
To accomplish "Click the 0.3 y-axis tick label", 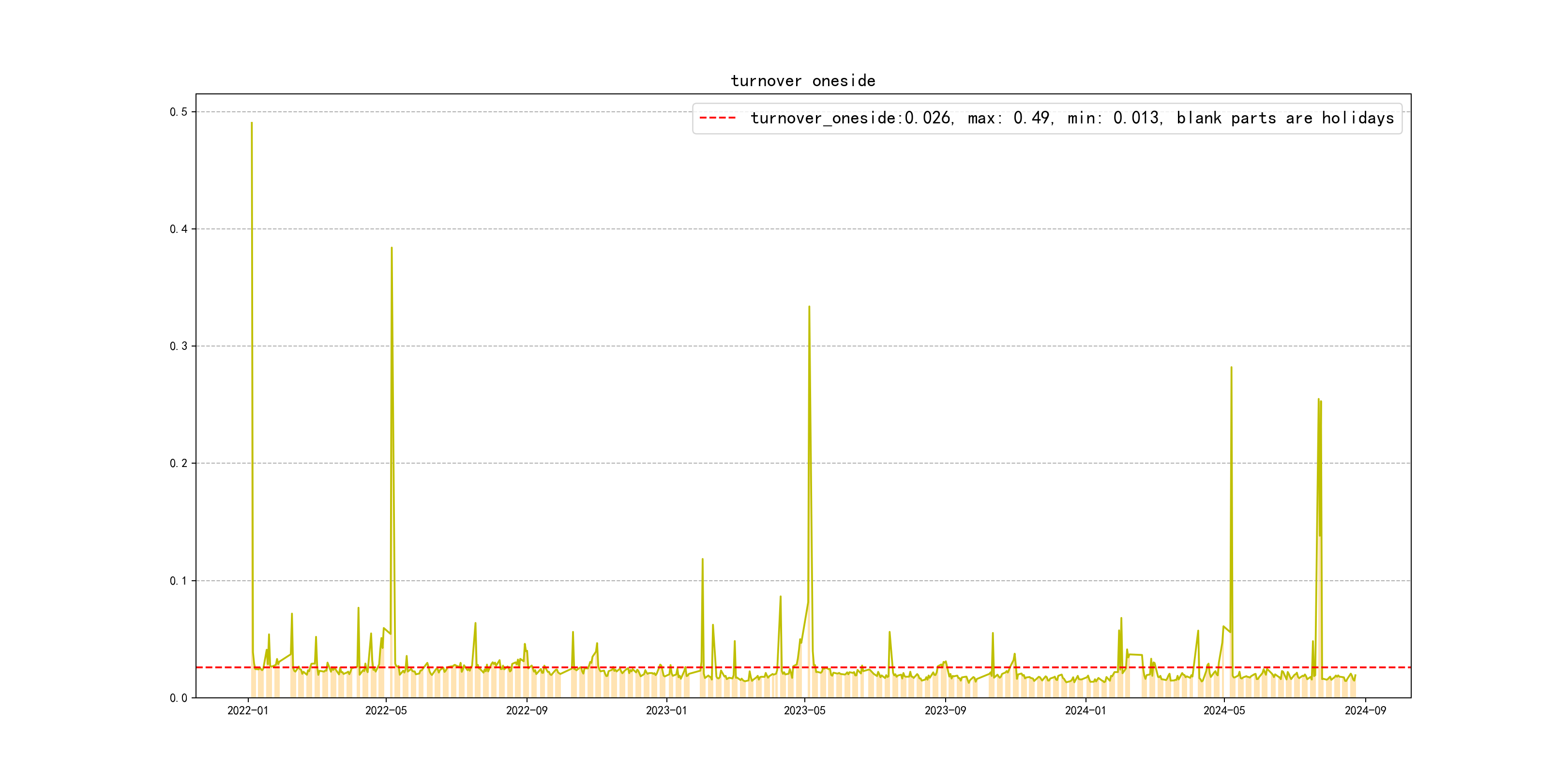I will pyautogui.click(x=179, y=347).
